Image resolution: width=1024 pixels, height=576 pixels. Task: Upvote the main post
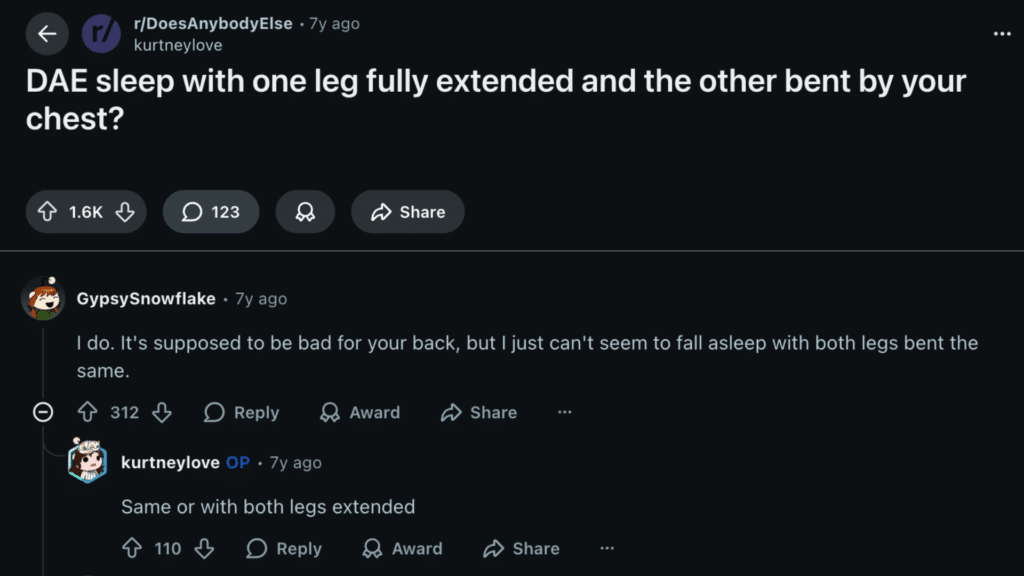tap(46, 212)
